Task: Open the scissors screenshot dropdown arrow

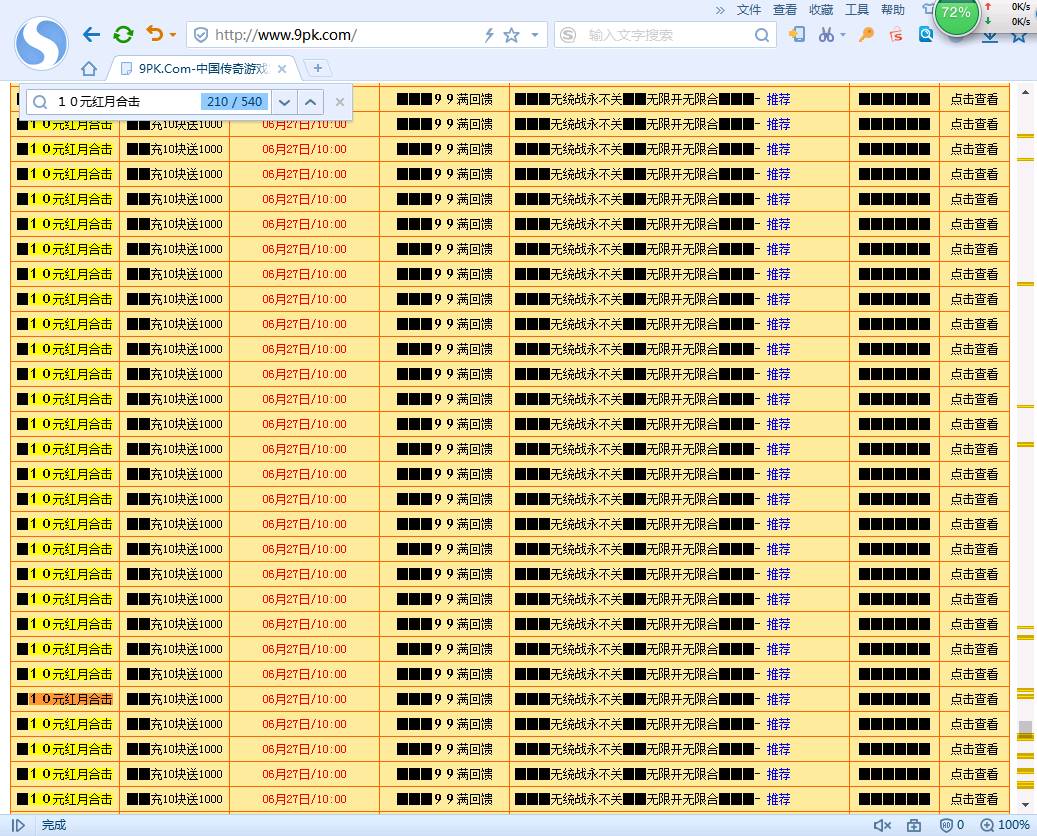Action: (x=843, y=34)
